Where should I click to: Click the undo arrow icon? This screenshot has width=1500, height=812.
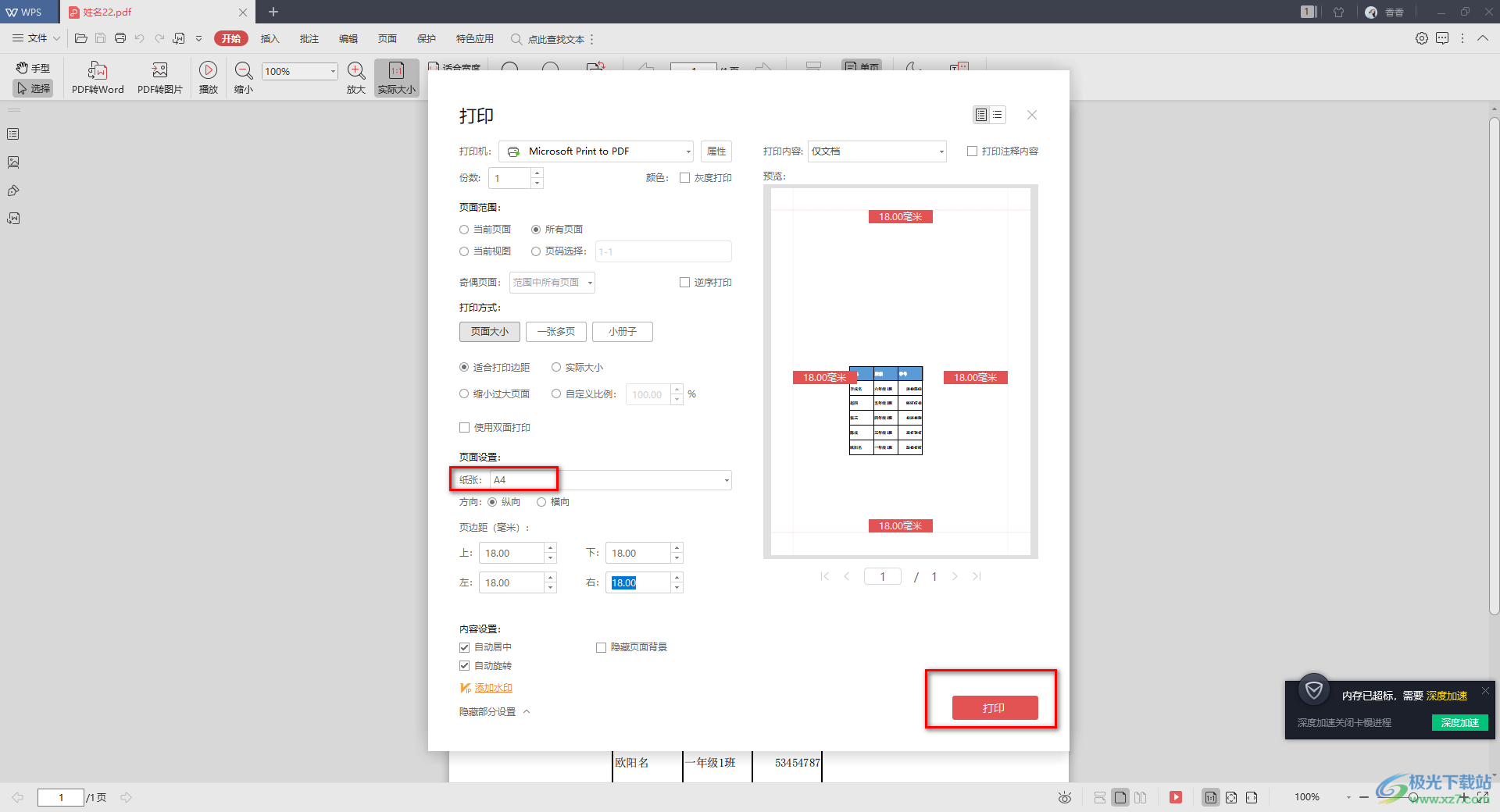140,38
